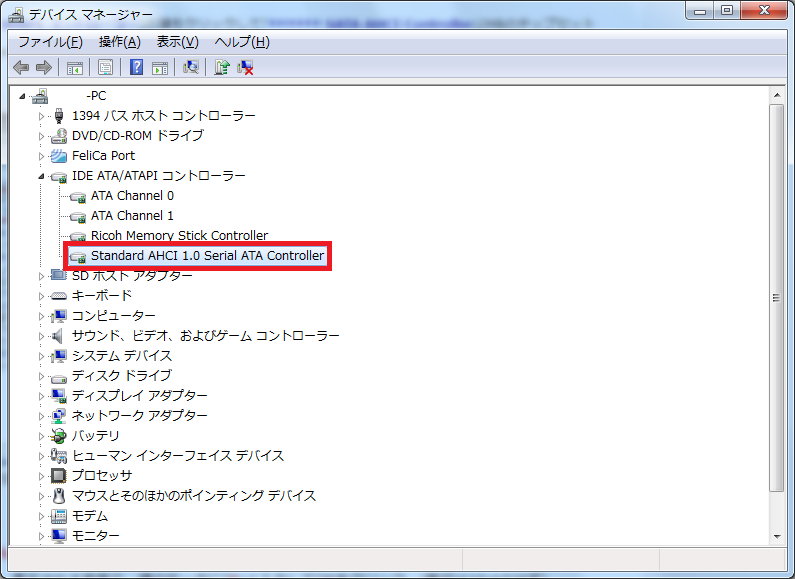Select Ricoh Memory Stick Controller
This screenshot has width=795, height=579.
click(179, 236)
